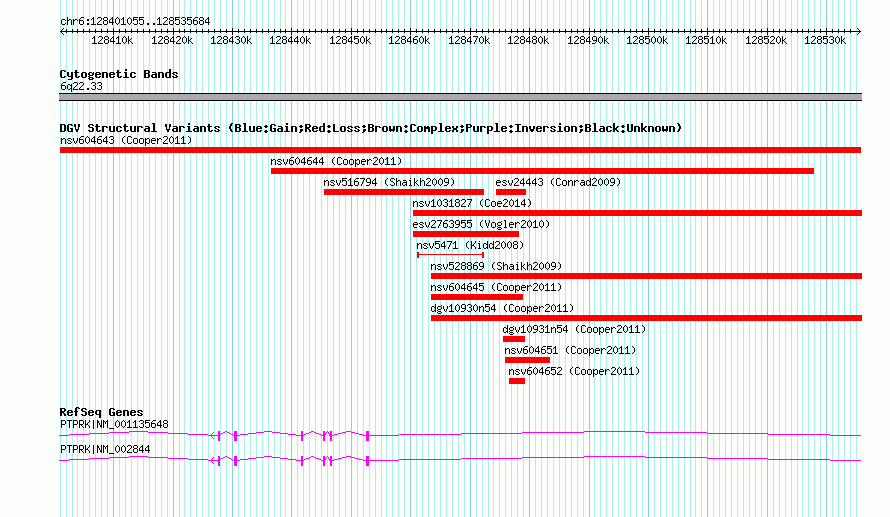This screenshot has width=890, height=517.
Task: Click the nsv604644 (Cooper2011) label
Action: pyautogui.click(x=336, y=161)
